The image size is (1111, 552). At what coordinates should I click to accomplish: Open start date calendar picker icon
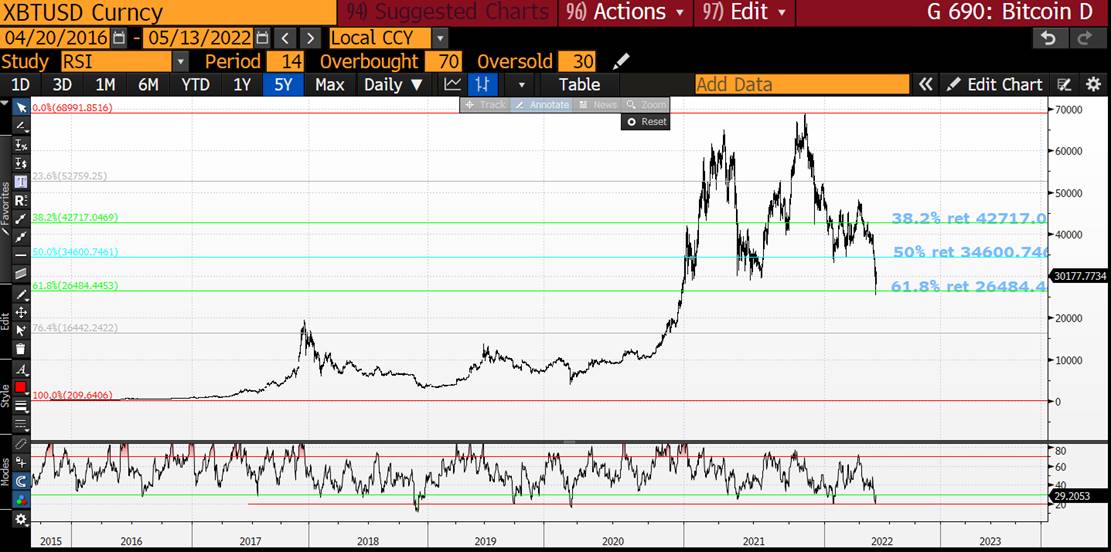(118, 38)
